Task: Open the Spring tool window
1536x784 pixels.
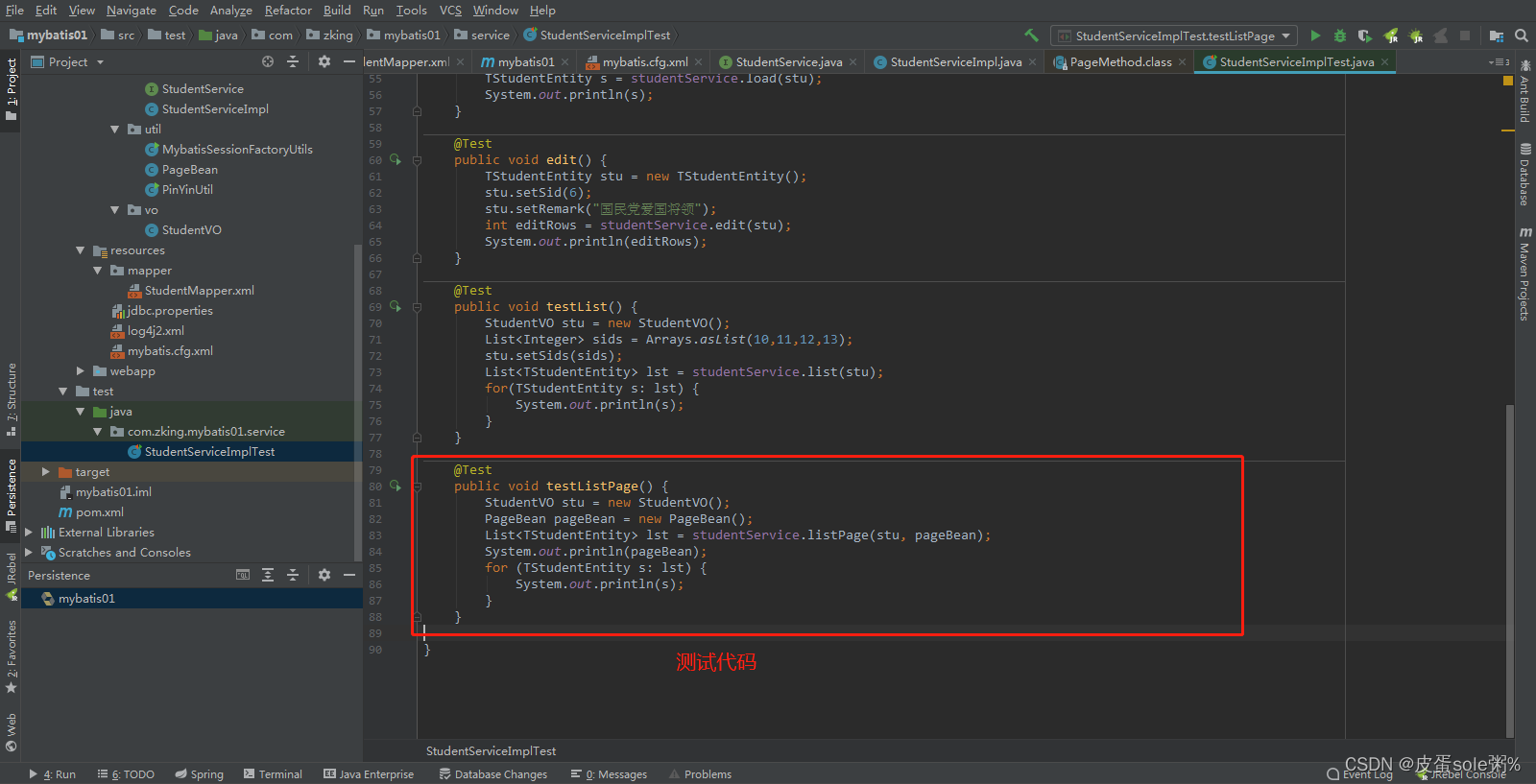Action: pos(199,774)
